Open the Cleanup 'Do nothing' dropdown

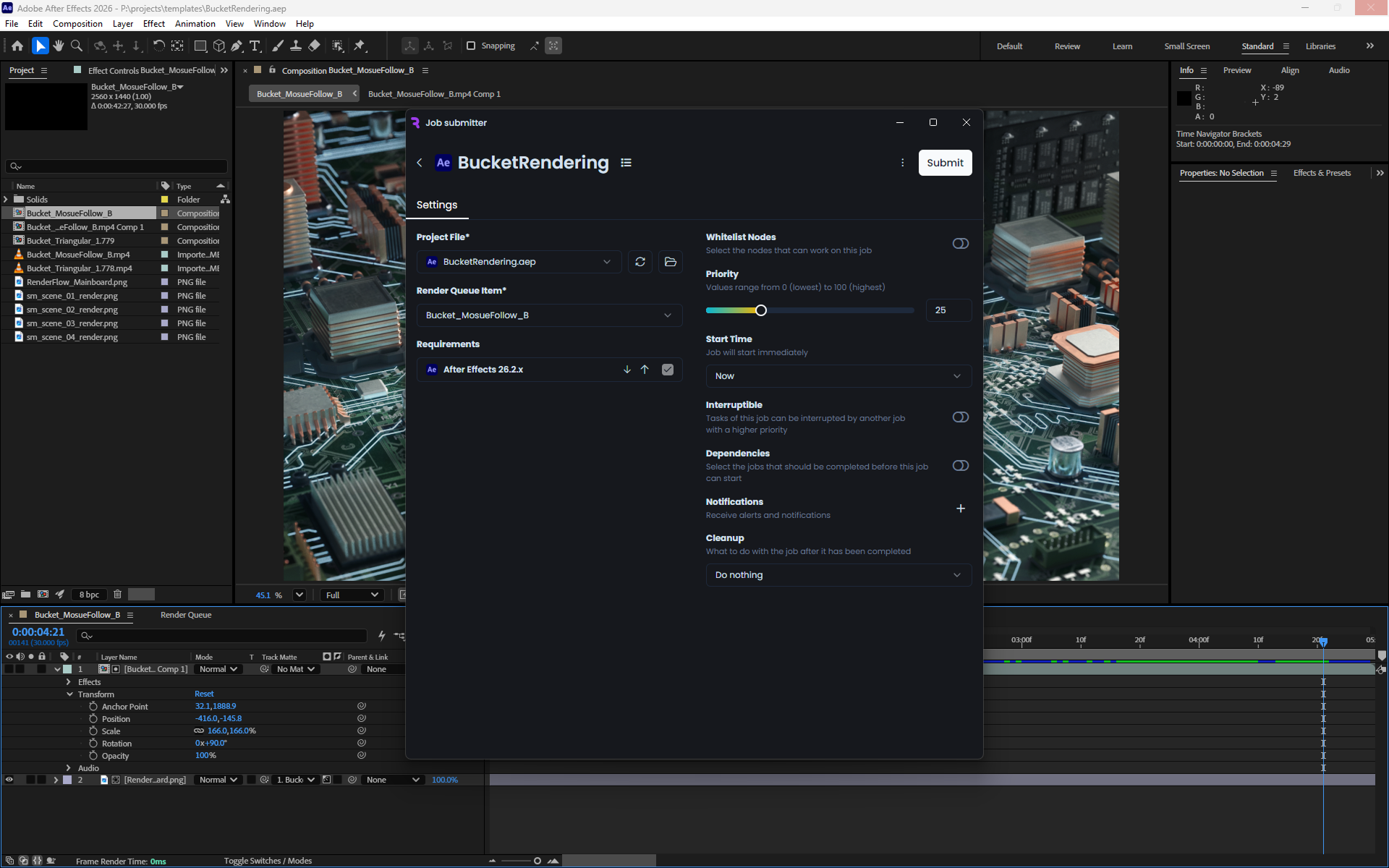838,575
